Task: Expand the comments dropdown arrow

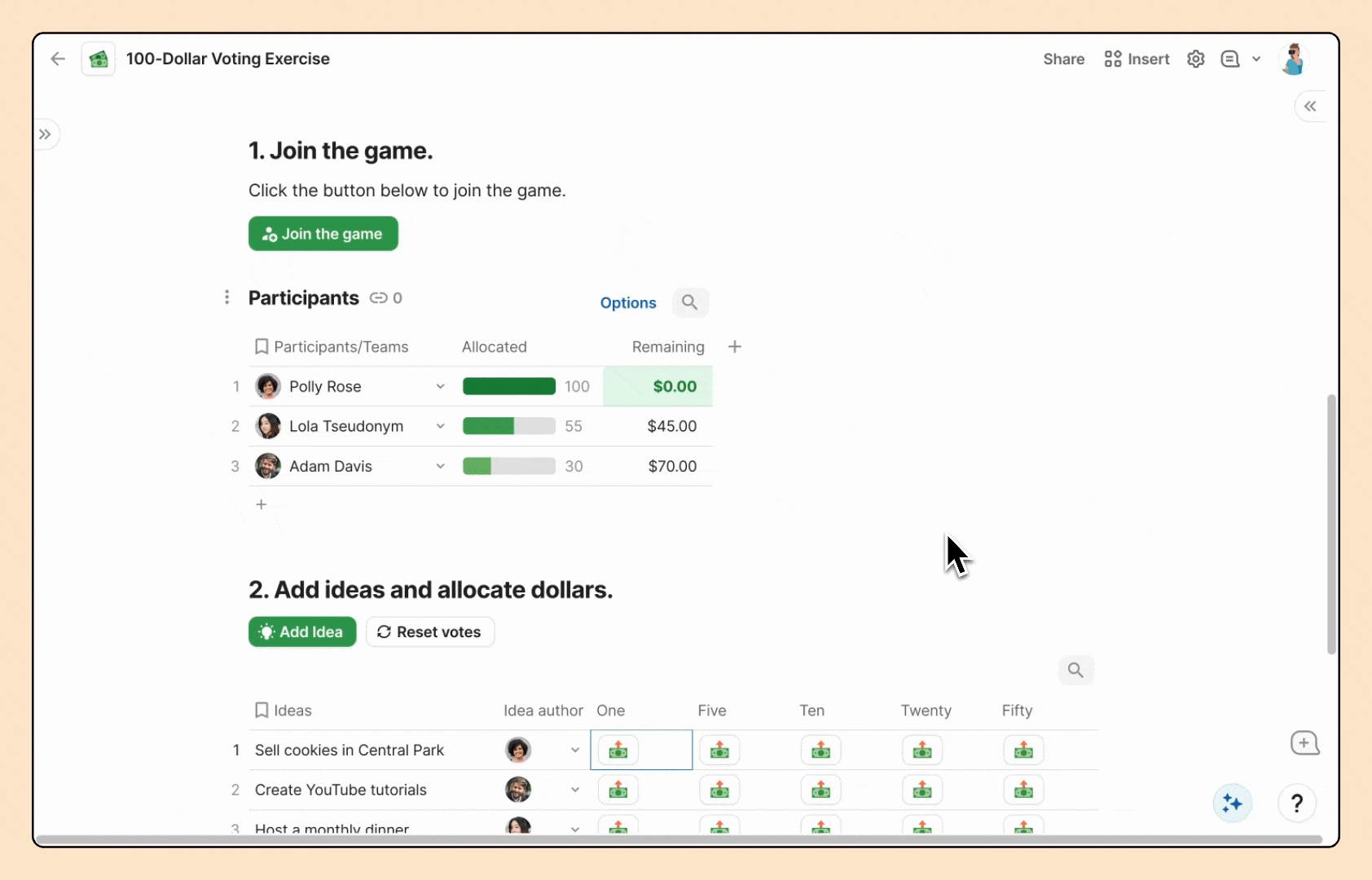Action: [x=1256, y=59]
